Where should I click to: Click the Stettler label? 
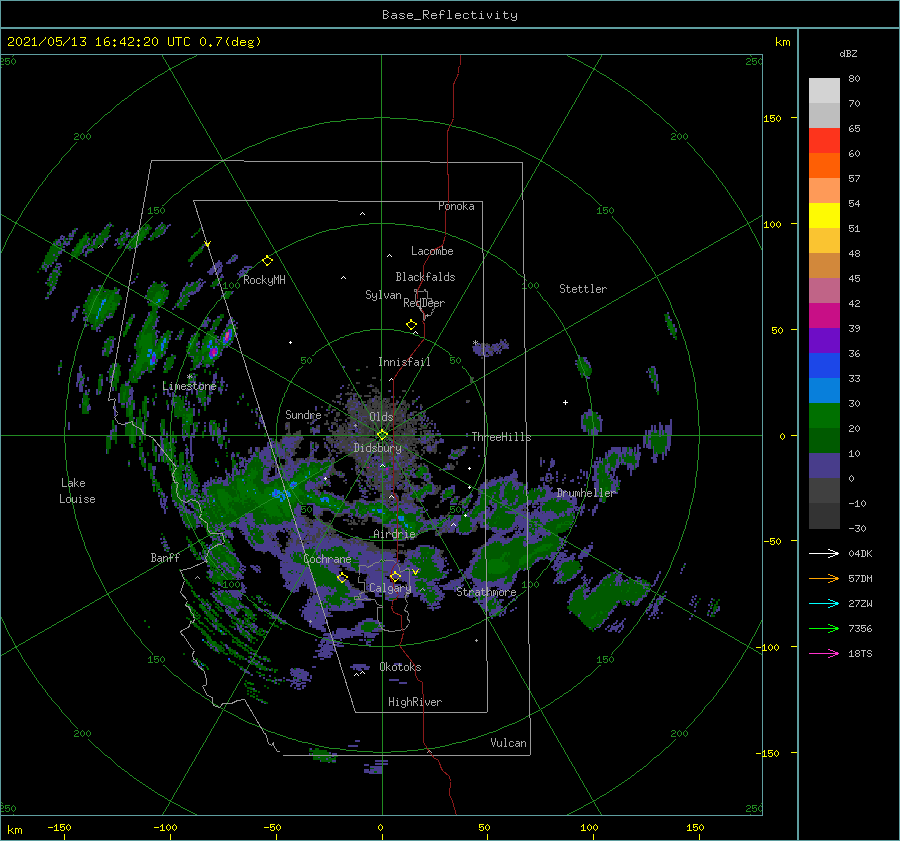[x=583, y=289]
